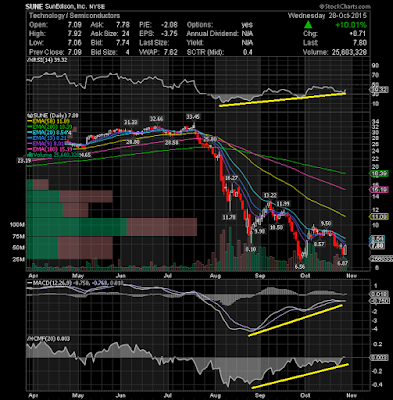Click the Jul label under the price chart
The image size is (393, 400).
tap(168, 276)
